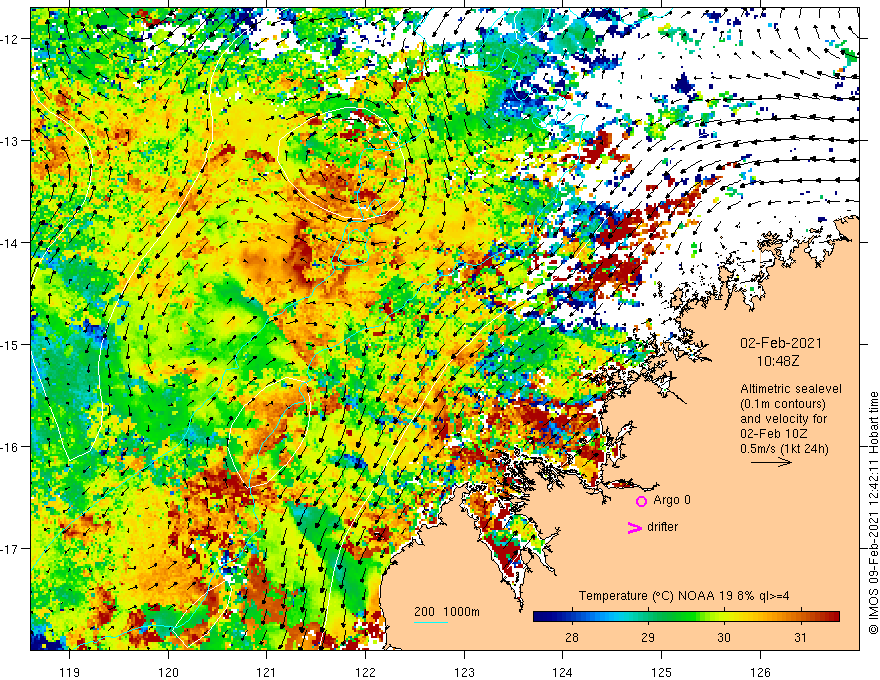
Task: Click the -14 latitude axis label
Action: pyautogui.click(x=10, y=243)
